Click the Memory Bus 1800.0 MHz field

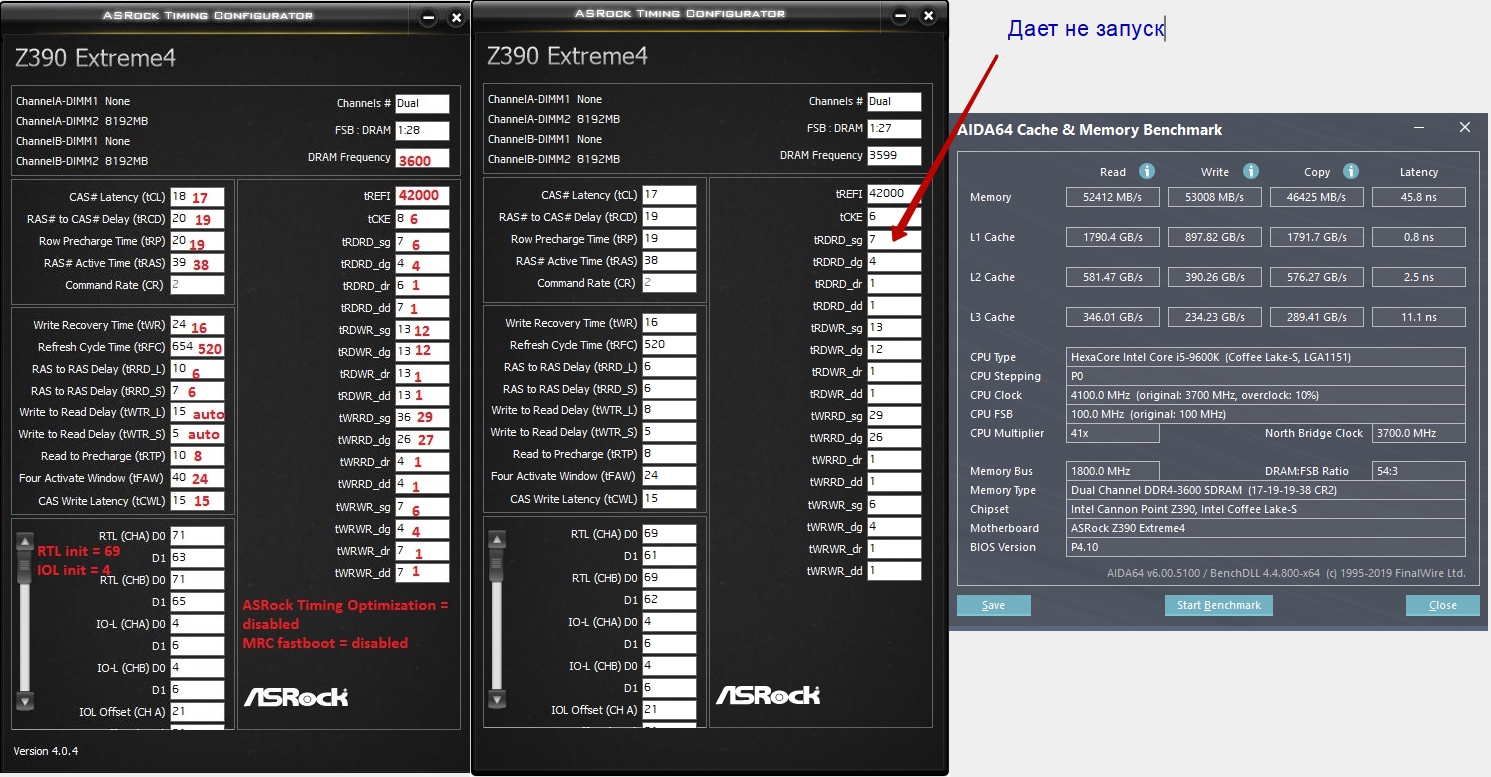pos(1112,471)
